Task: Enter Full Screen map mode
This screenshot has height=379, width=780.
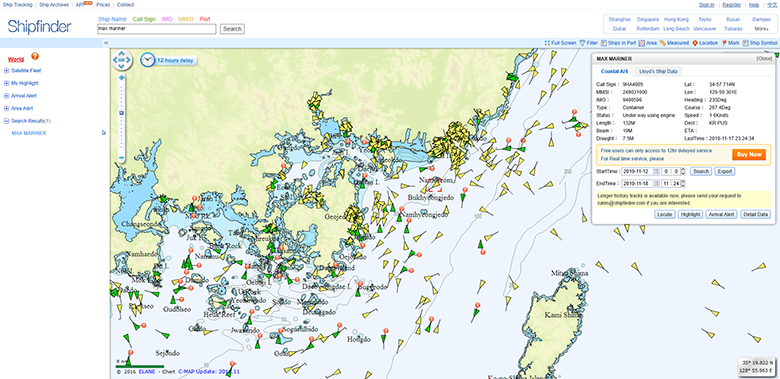Action: [x=560, y=43]
